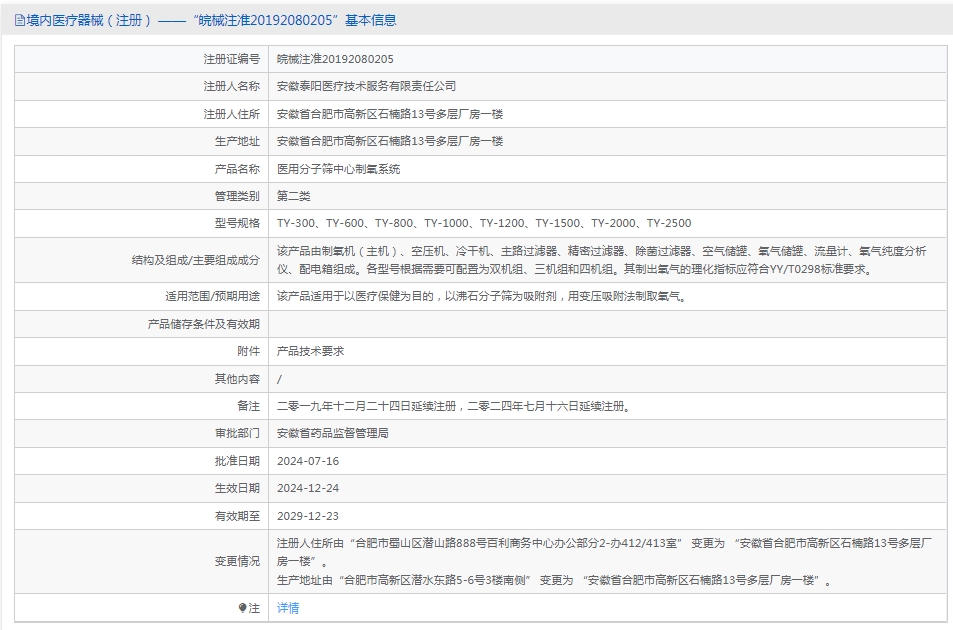
Task: Click the 产品储存条件及有效期 row label
Action: pyautogui.click(x=203, y=324)
